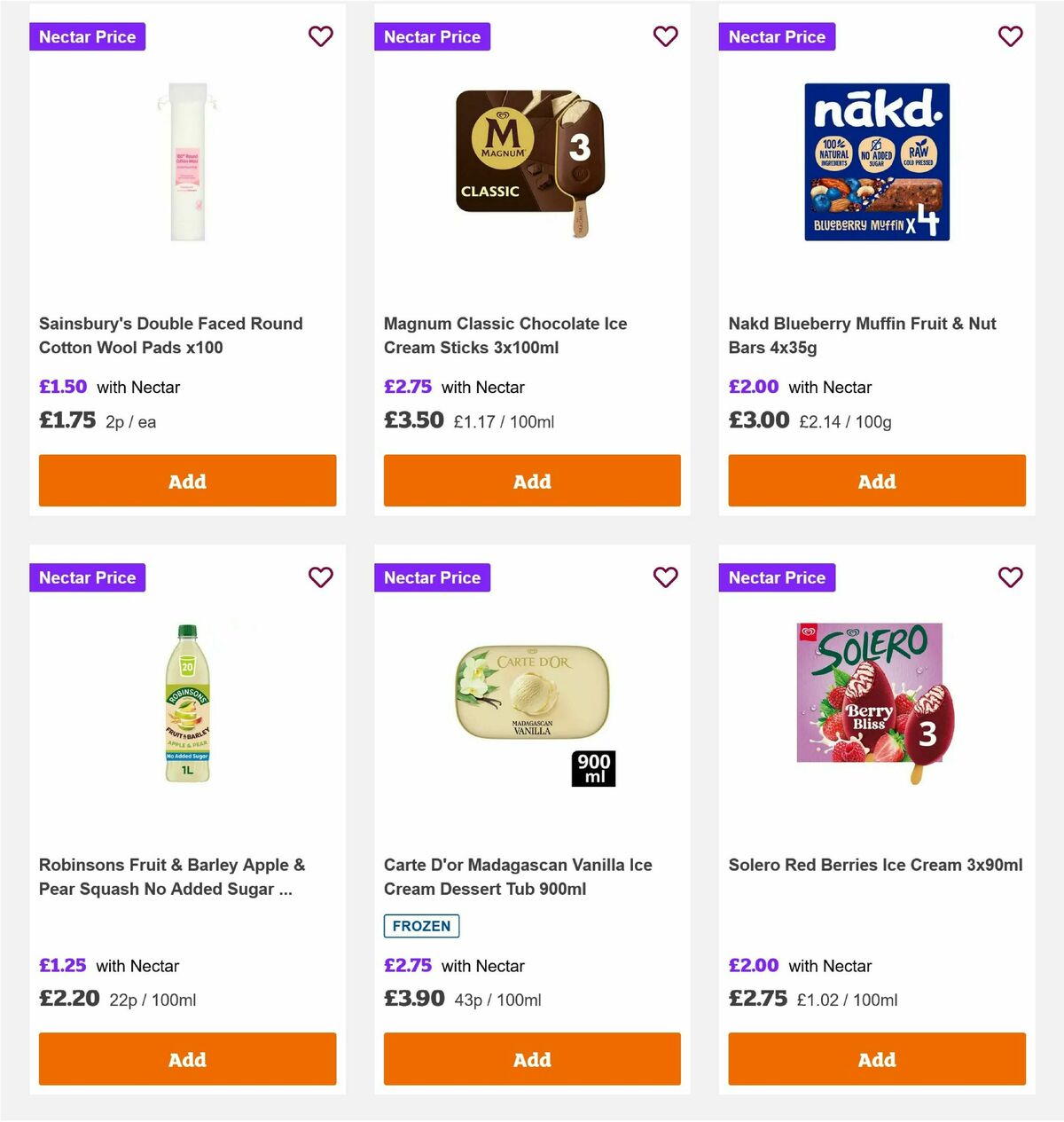Viewport: 1064px width, 1122px height.
Task: Click the heart on Sainsbury's cotton wool pads
Action: pos(320,36)
